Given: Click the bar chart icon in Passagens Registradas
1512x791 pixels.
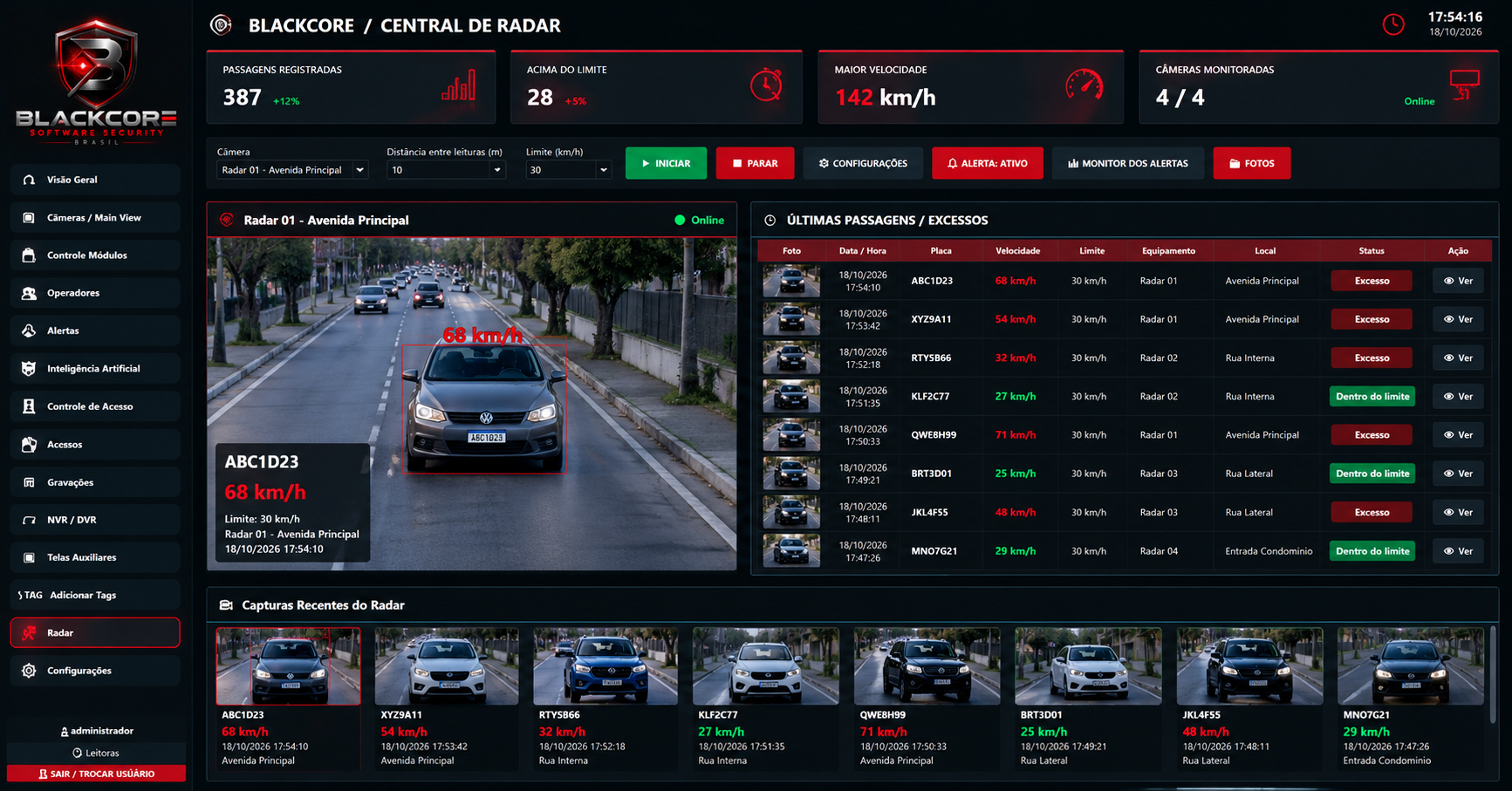Looking at the screenshot, I should click(x=459, y=85).
